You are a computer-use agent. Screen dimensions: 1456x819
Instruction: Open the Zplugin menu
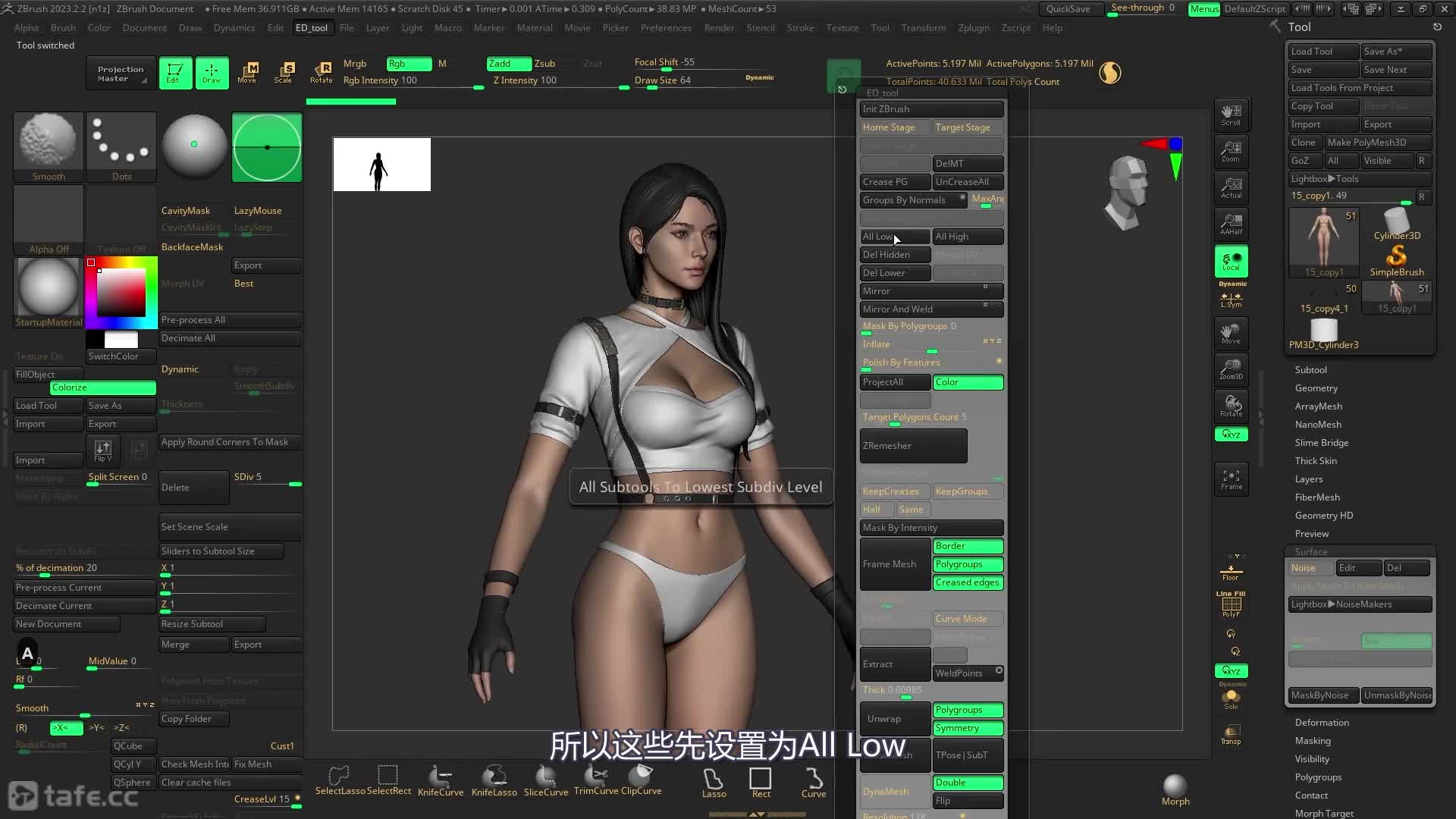click(x=973, y=28)
